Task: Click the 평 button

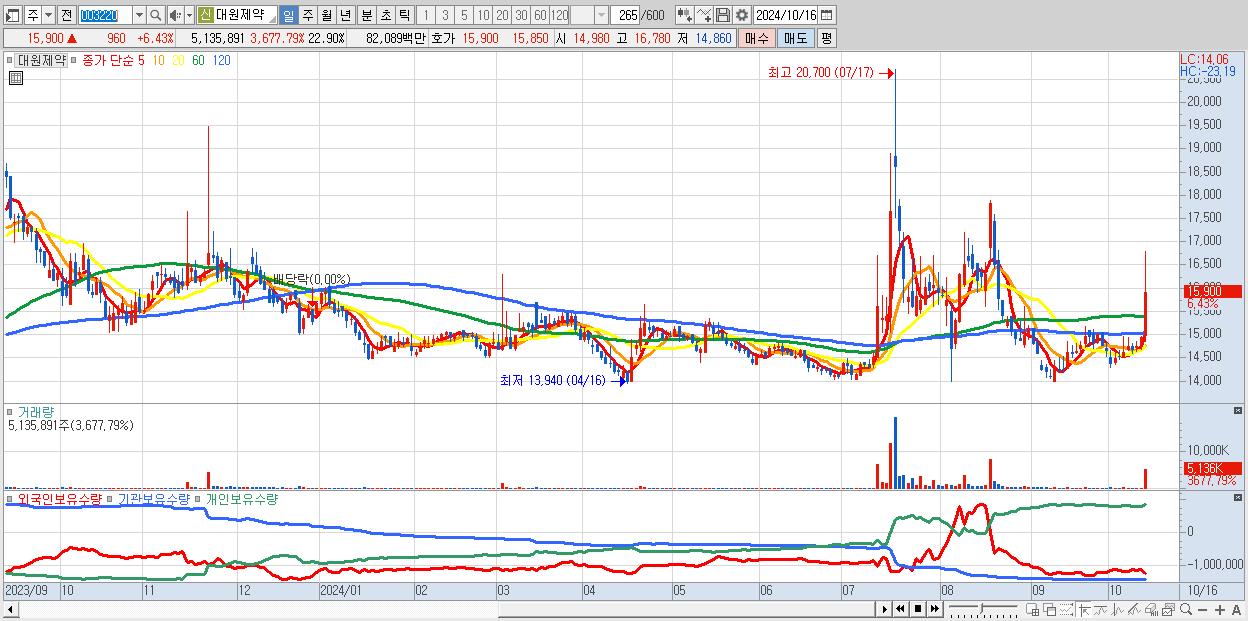Action: [x=826, y=38]
